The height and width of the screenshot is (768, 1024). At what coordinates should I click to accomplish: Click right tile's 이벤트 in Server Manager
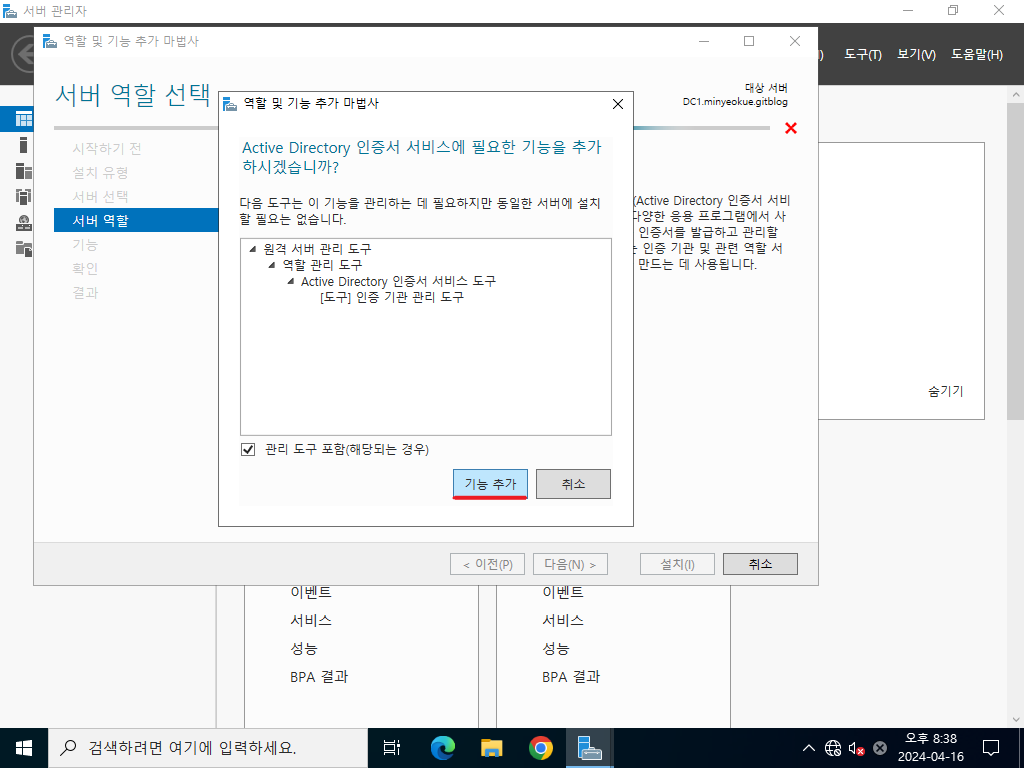[563, 592]
